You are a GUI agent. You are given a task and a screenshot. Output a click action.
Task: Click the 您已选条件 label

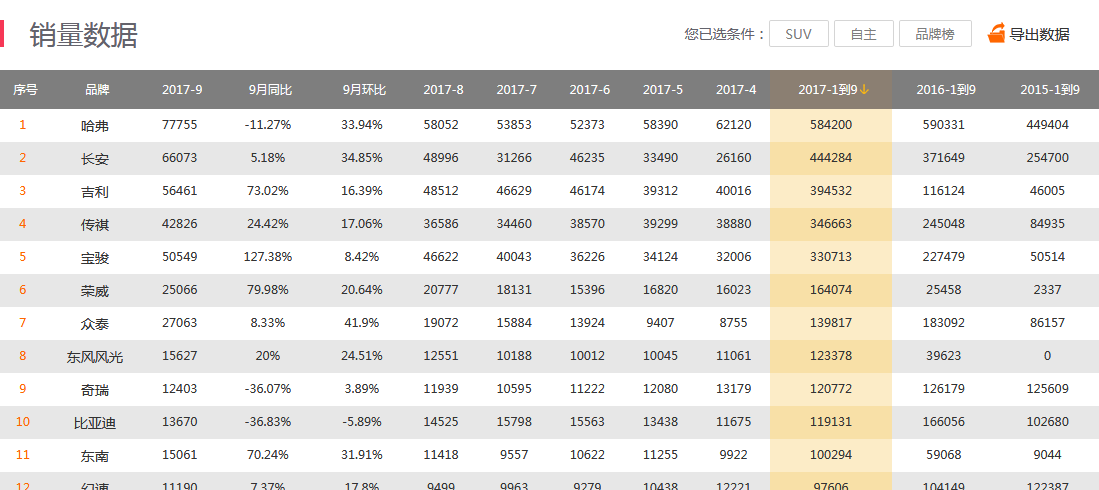(724, 34)
